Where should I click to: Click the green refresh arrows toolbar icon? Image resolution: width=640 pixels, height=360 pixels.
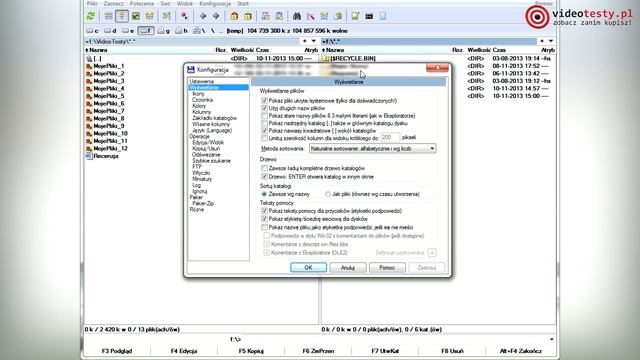[x=91, y=16]
